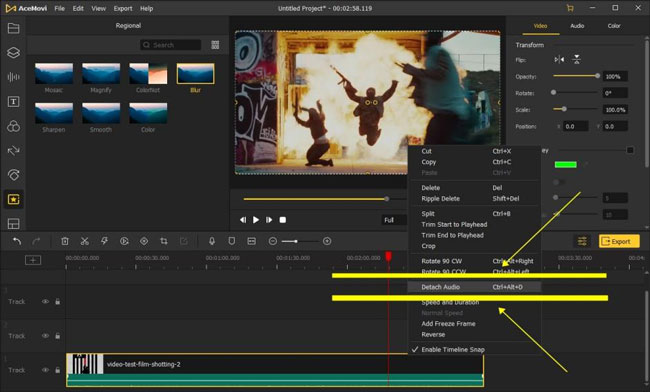Open the Edit menu

(x=78, y=8)
